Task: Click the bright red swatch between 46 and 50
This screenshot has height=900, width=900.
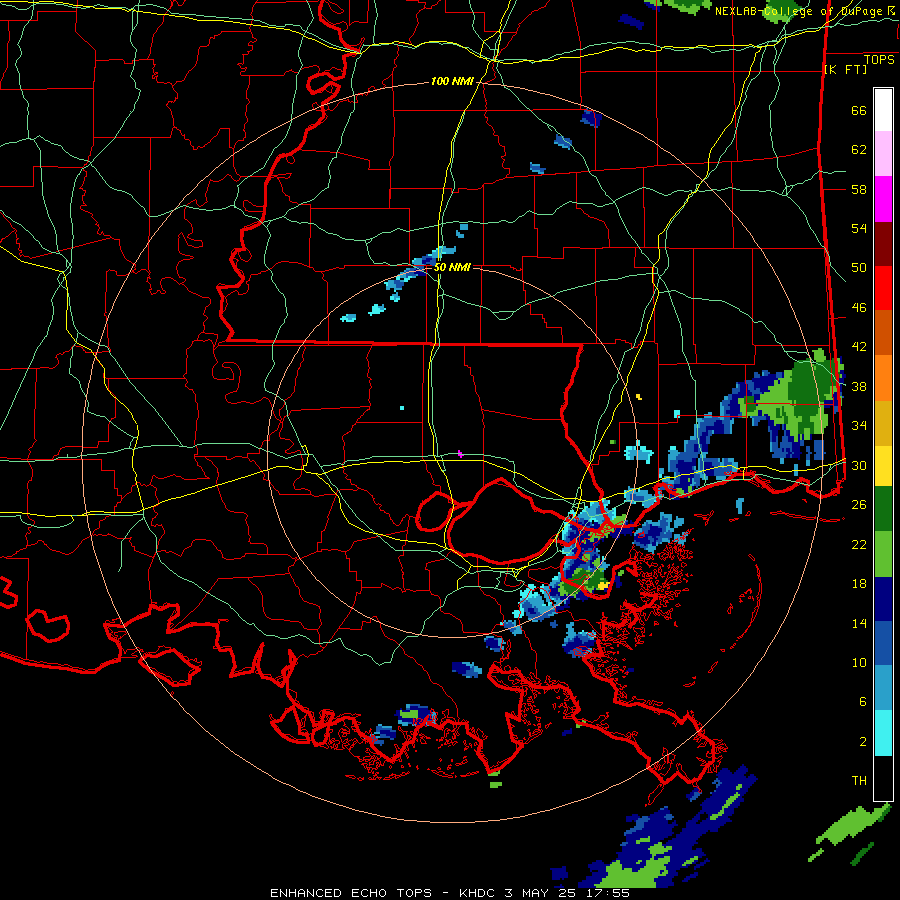Action: point(883,288)
